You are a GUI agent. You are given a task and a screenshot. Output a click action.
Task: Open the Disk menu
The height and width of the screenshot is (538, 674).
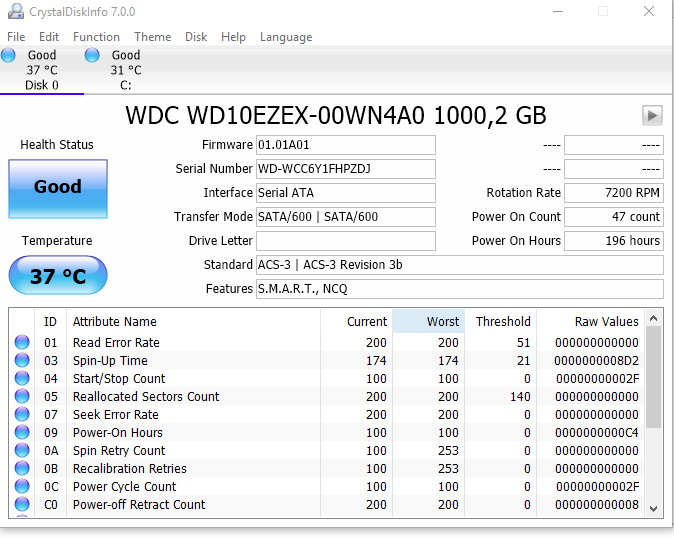(196, 37)
